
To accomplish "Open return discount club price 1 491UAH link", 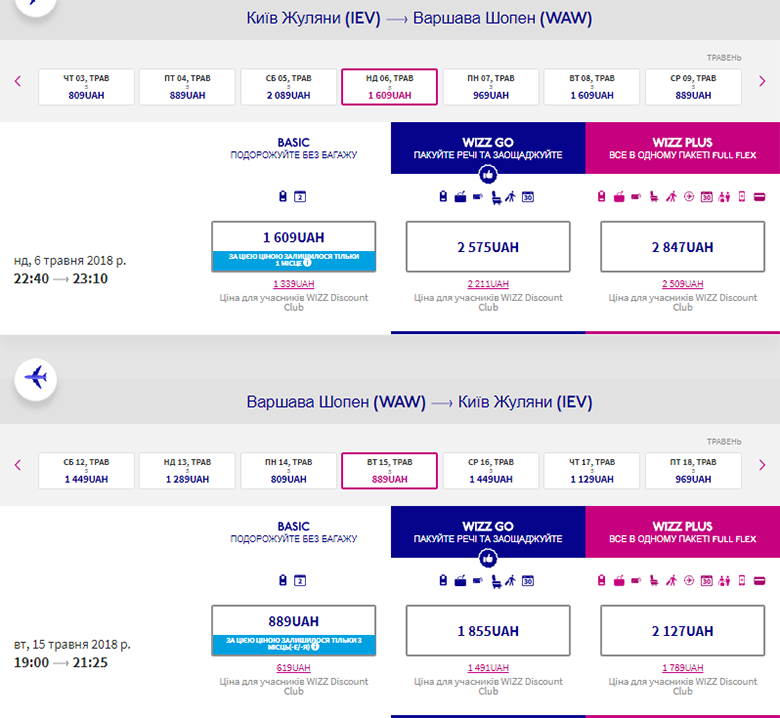I will (488, 668).
